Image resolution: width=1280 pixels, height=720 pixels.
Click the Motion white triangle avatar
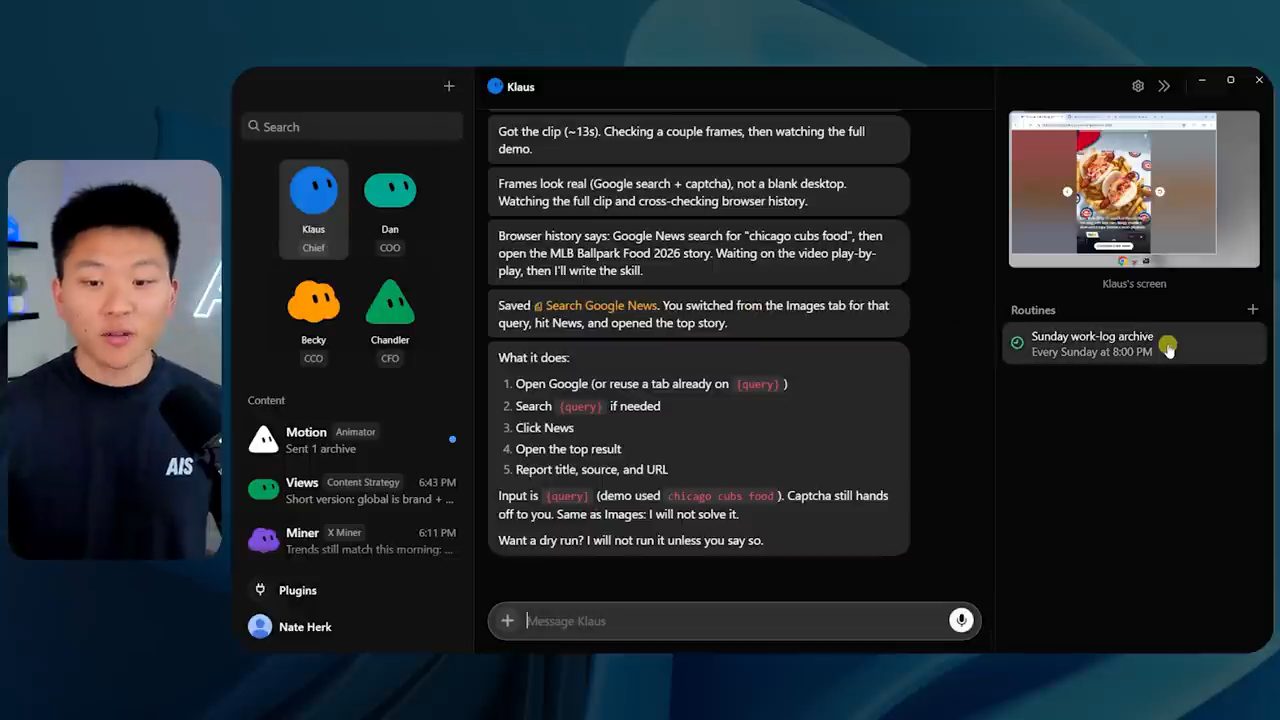tap(263, 440)
